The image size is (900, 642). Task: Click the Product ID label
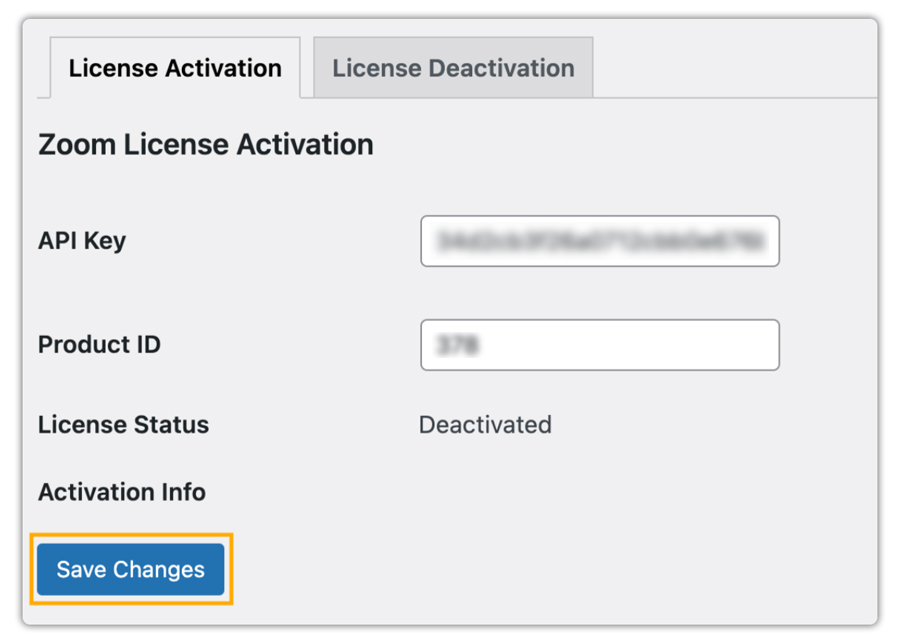99,344
